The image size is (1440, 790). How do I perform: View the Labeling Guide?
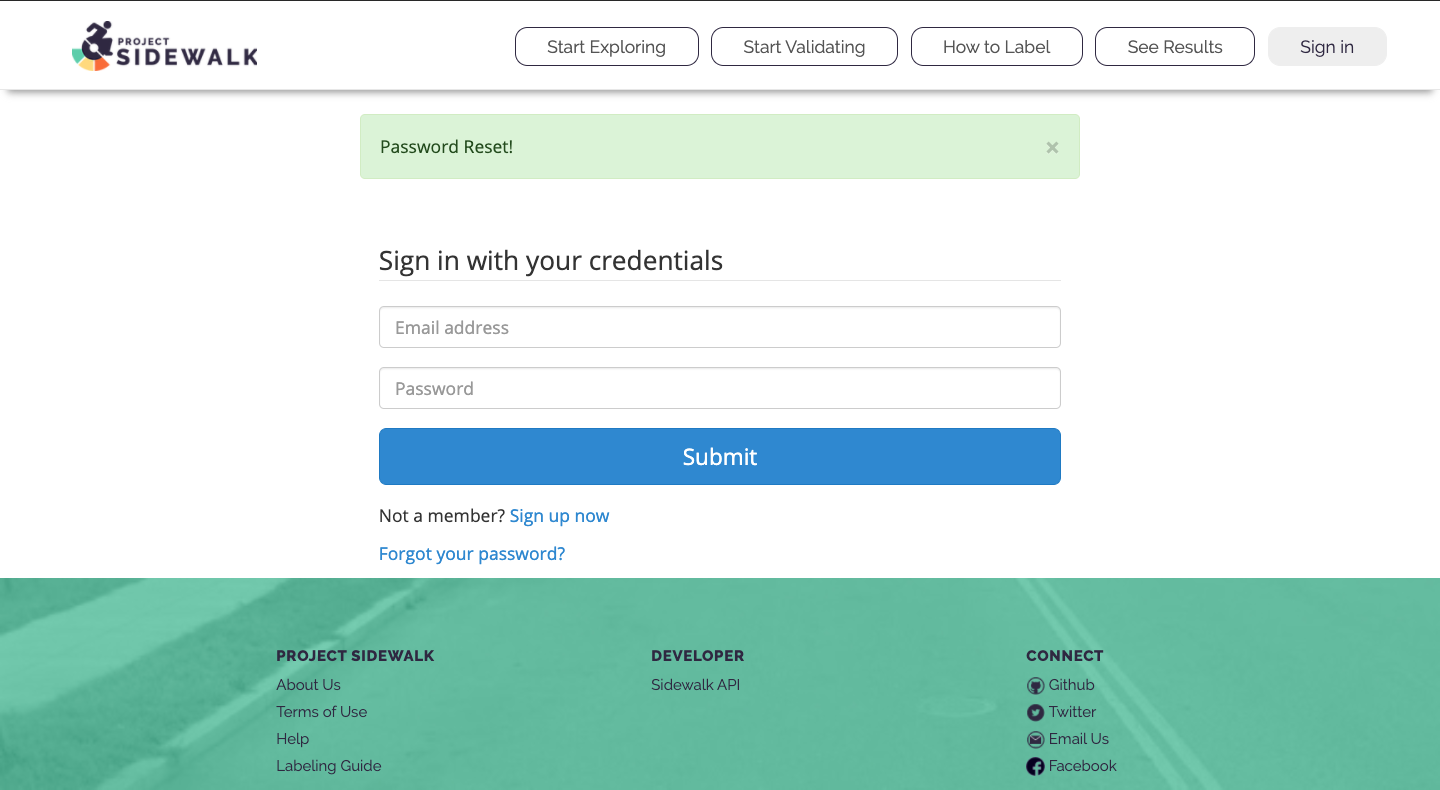328,765
